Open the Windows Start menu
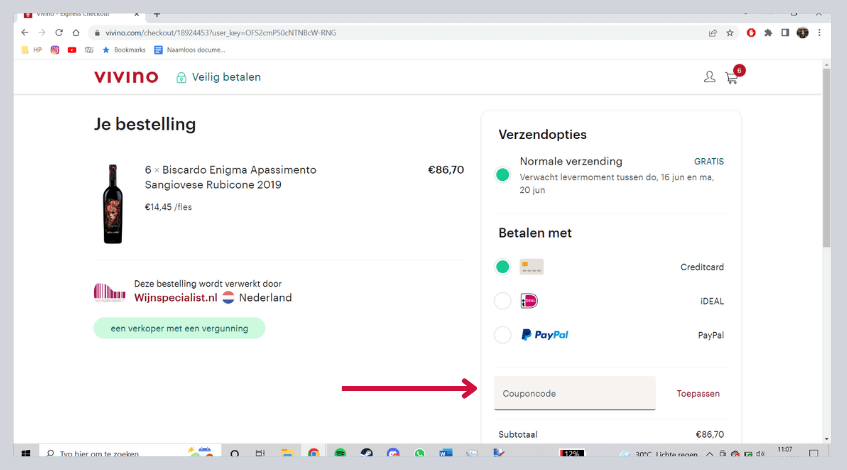The width and height of the screenshot is (847, 470). pos(25,453)
